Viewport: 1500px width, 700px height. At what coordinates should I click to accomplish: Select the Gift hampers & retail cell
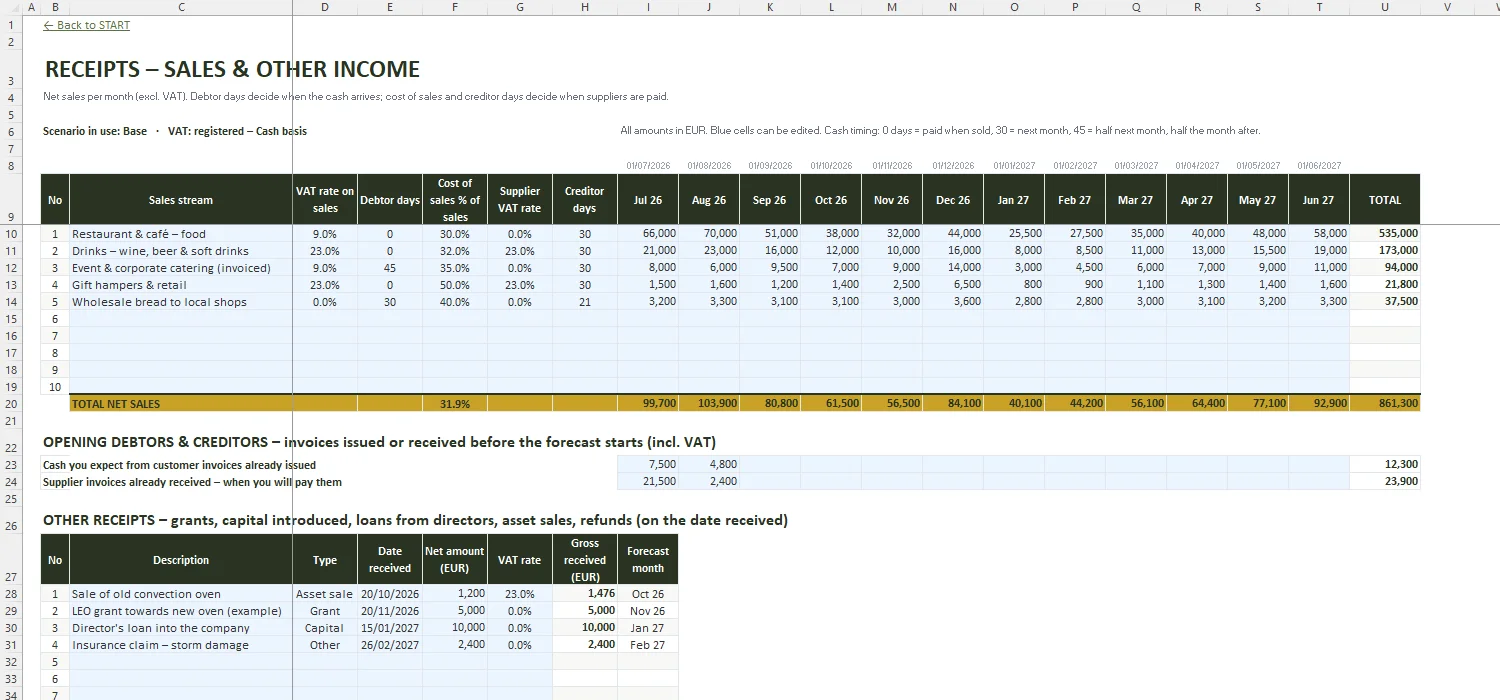[x=181, y=285]
